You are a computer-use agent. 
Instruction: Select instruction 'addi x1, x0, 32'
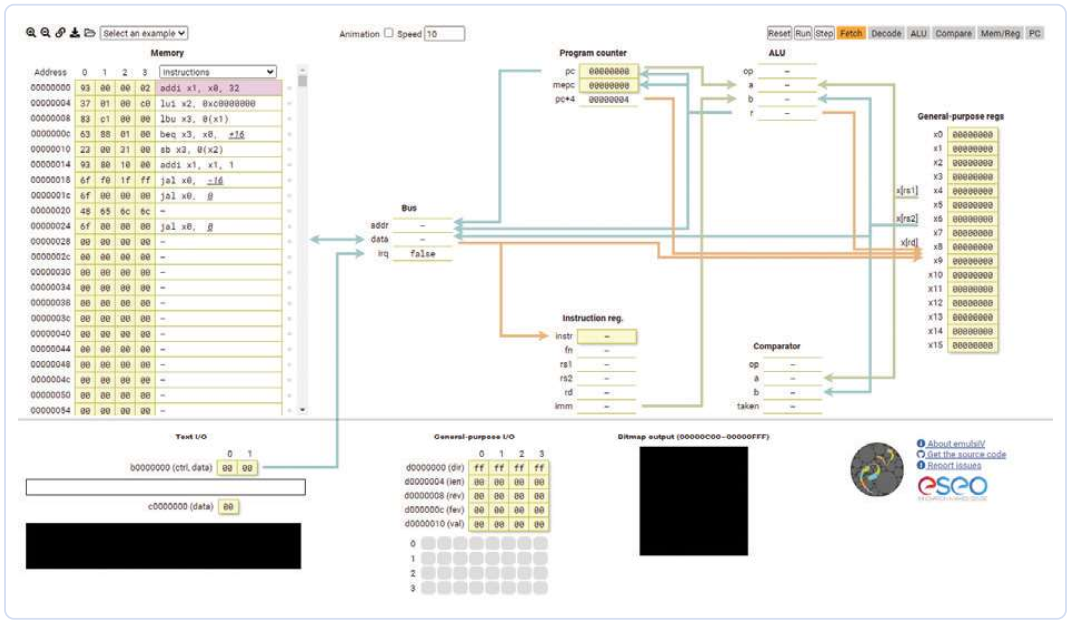click(x=220, y=88)
